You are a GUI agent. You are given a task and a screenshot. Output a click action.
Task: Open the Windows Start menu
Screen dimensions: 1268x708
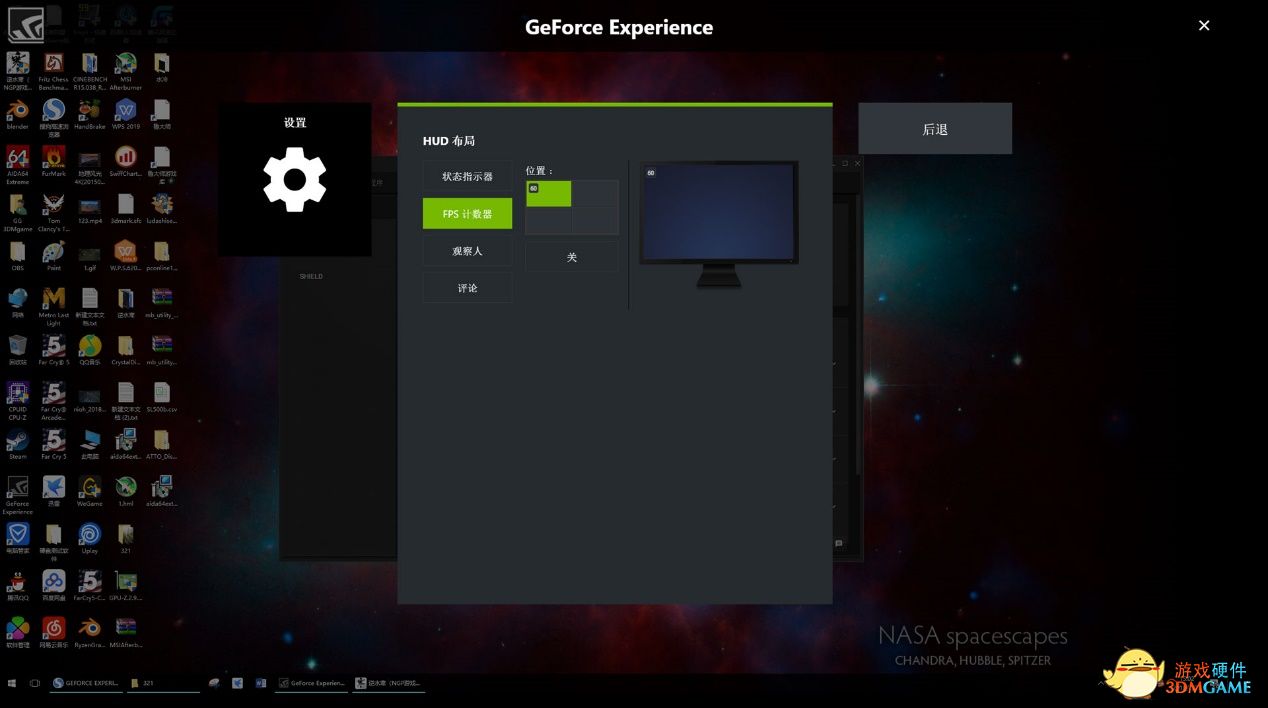[x=12, y=683]
